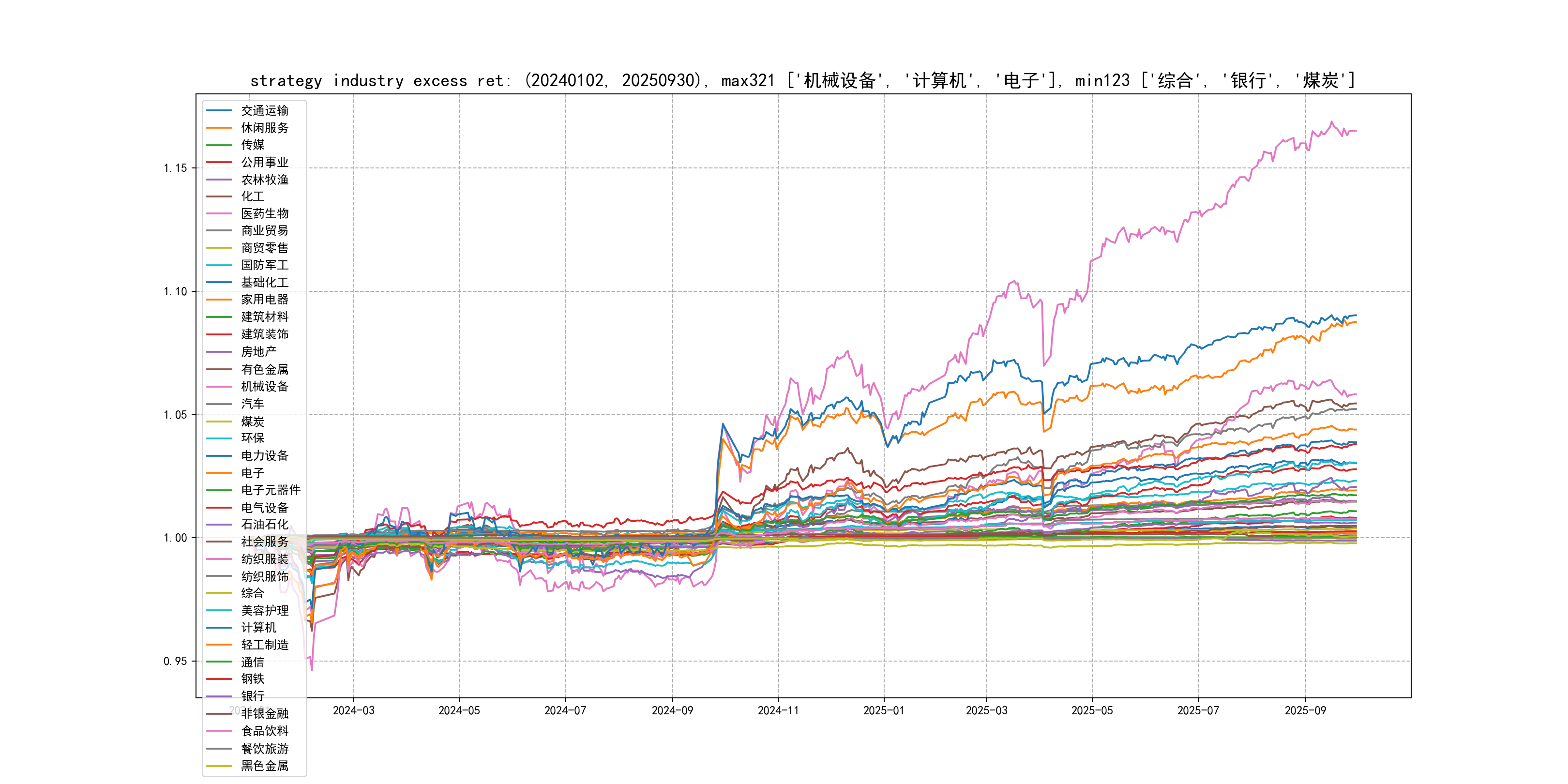
Task: Click the chart title text
Action: [x=802, y=80]
